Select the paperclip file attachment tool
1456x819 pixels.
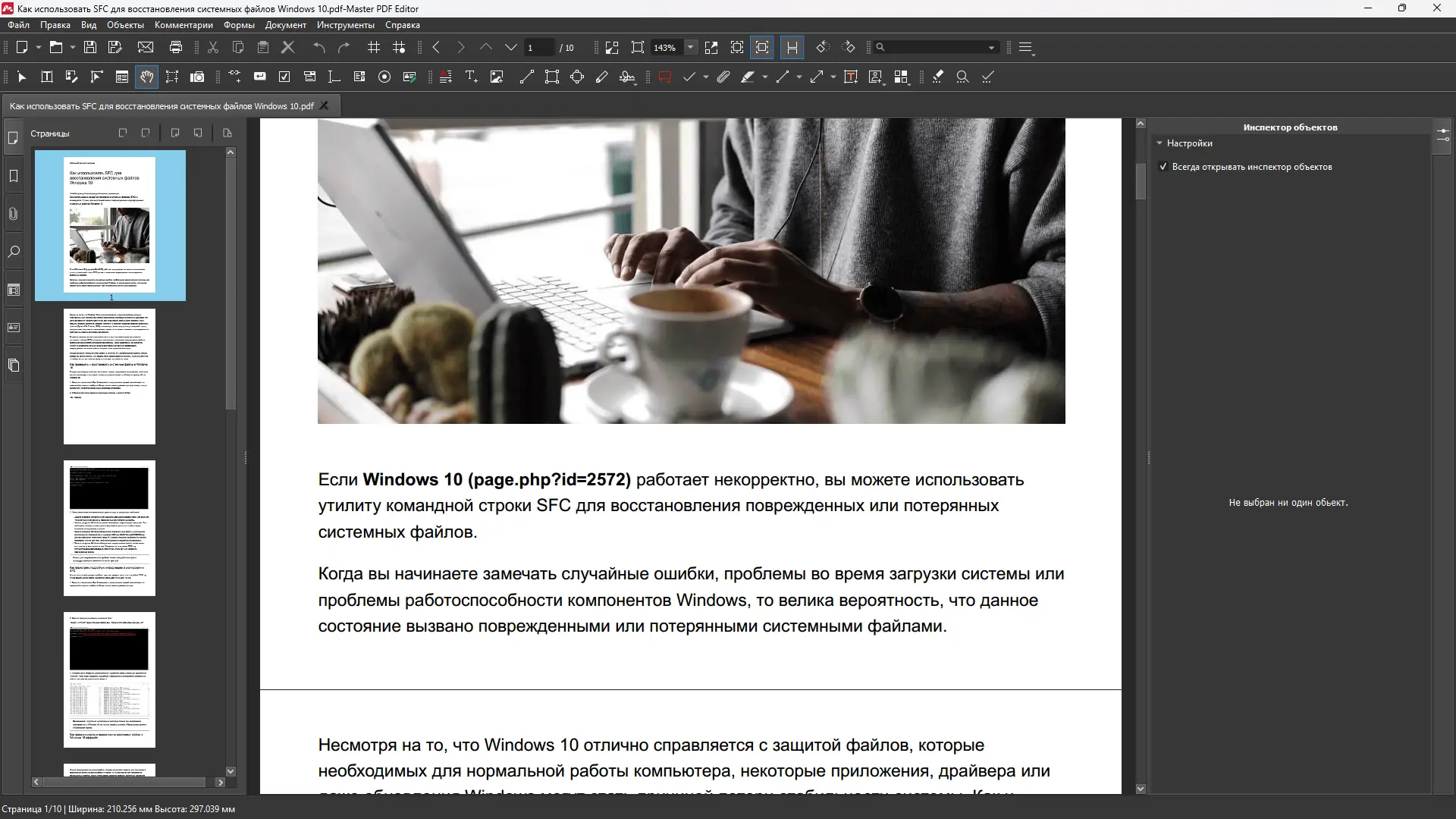(x=723, y=77)
